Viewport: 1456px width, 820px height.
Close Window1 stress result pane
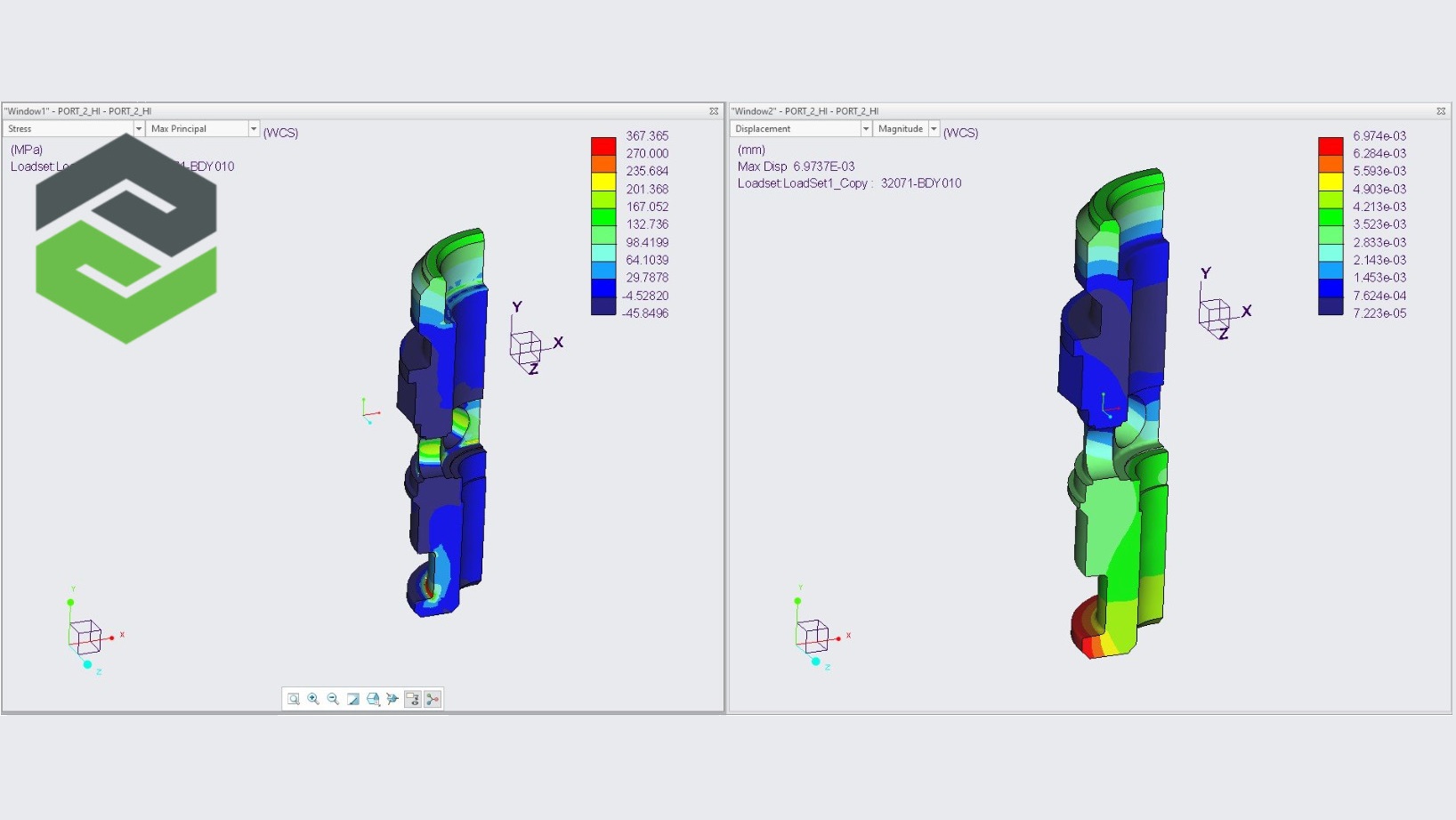(714, 111)
